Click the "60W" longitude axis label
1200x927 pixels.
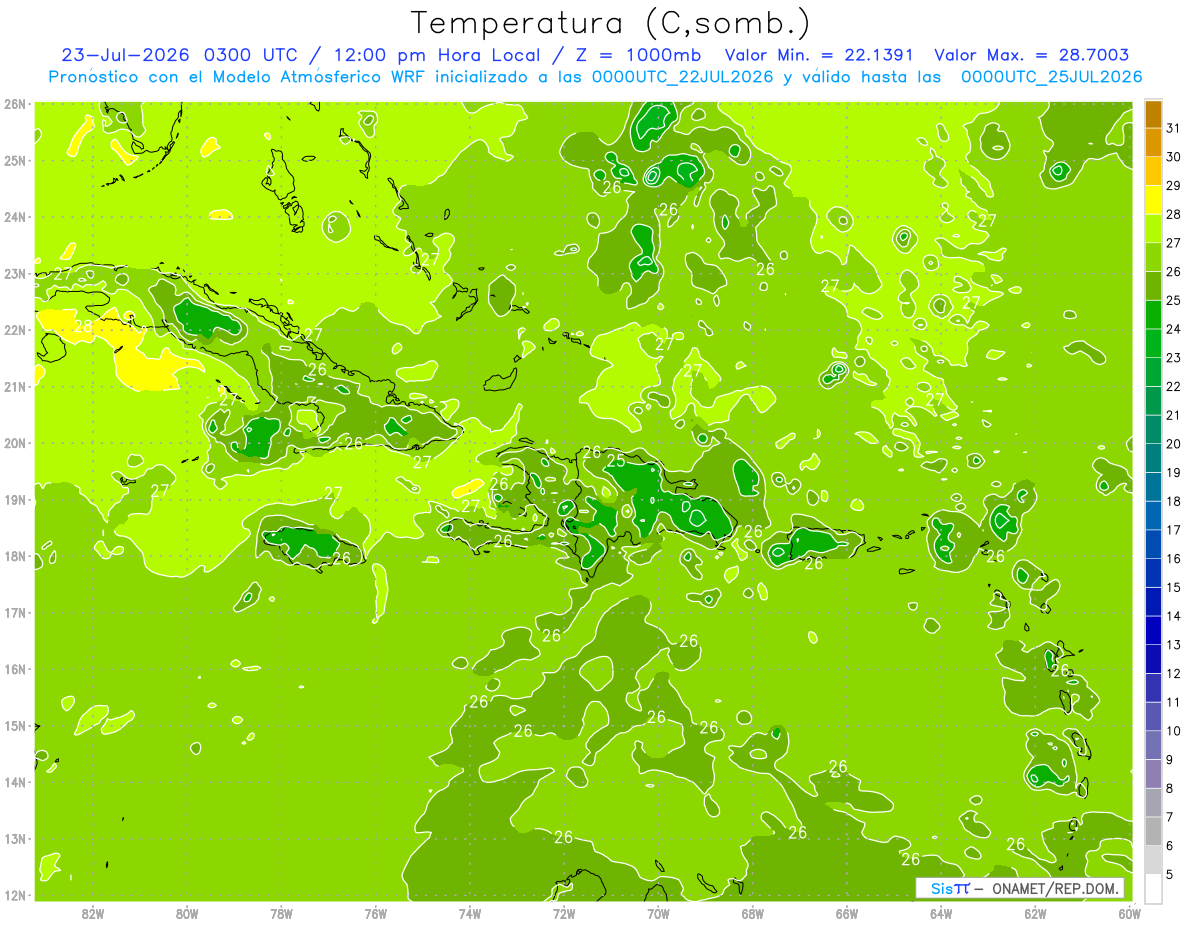pos(1130,913)
